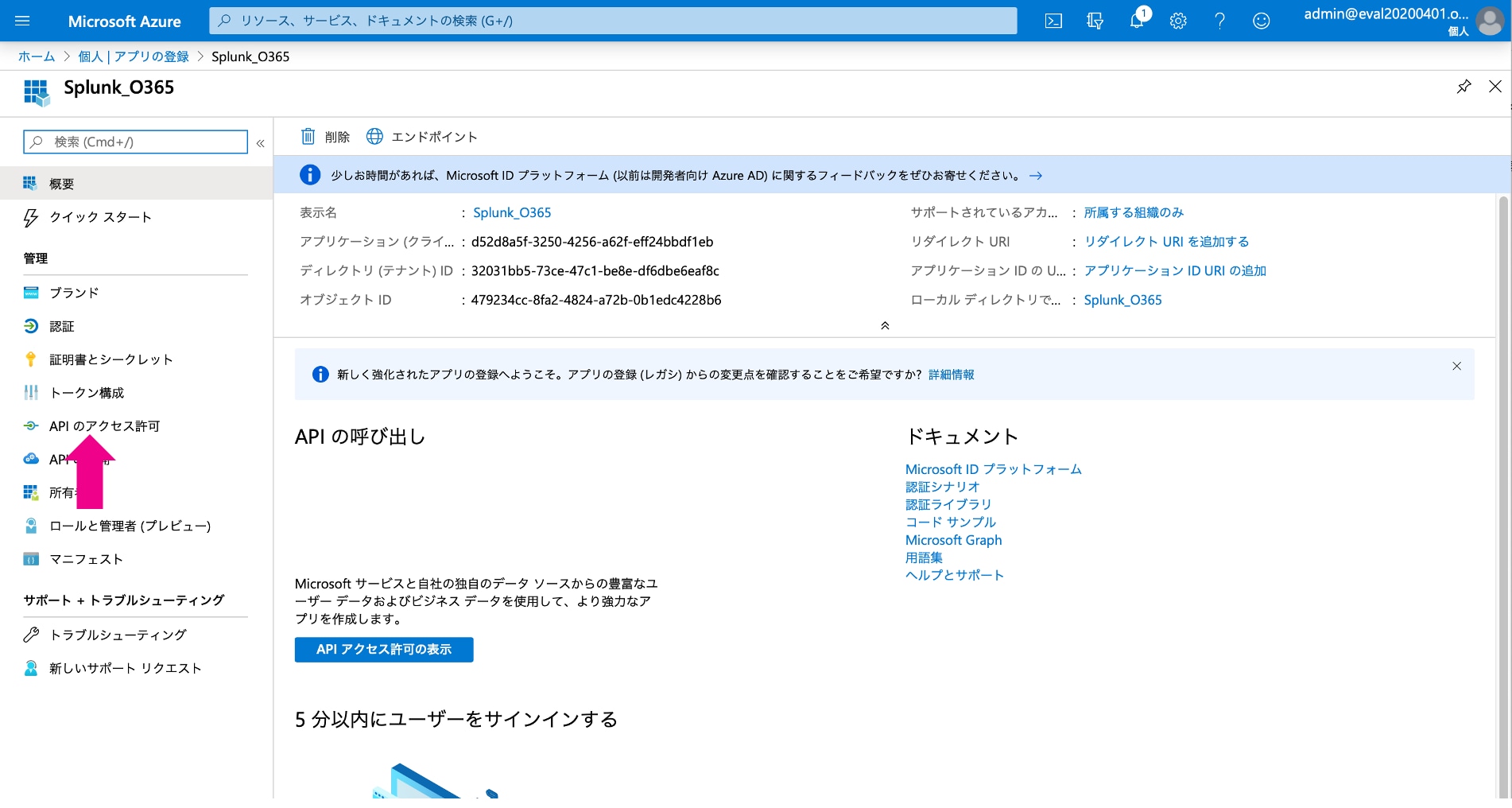Open 認証ライブラリ documentation link
This screenshot has height=808, width=1512.
[948, 504]
